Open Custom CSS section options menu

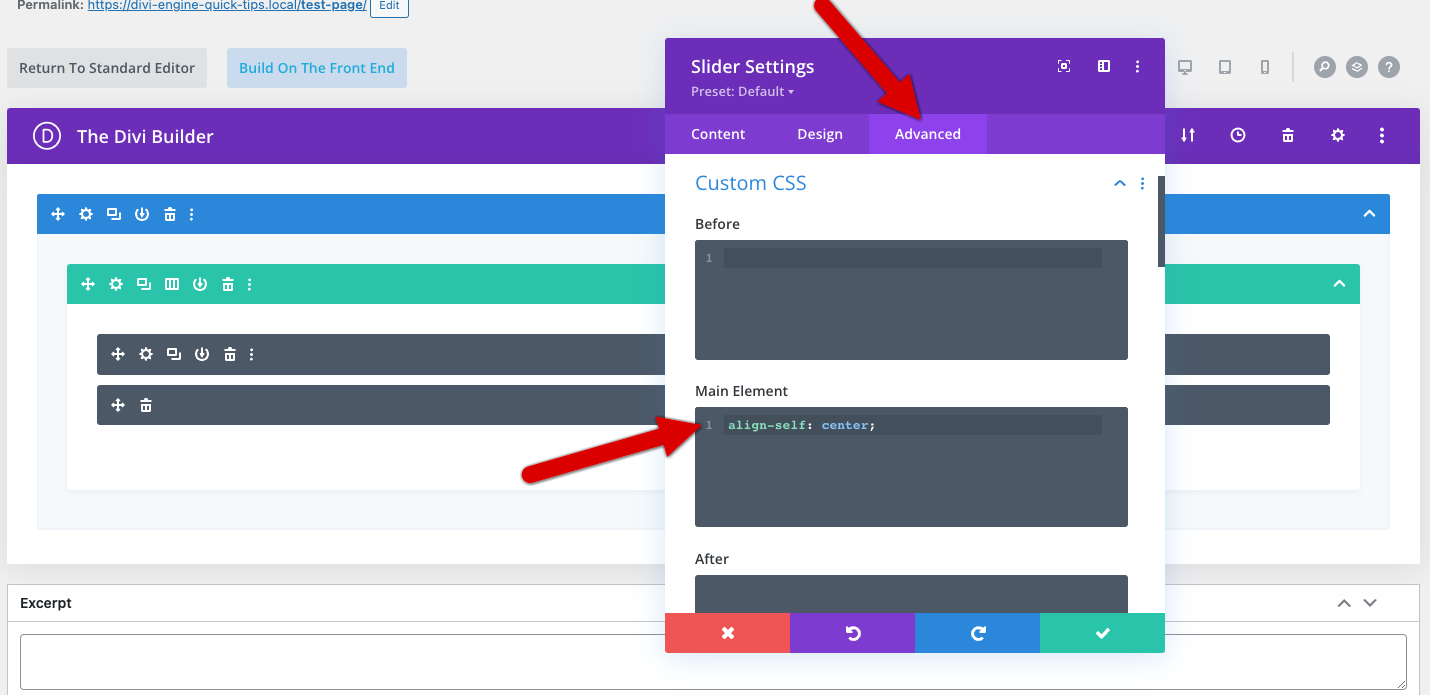point(1143,184)
